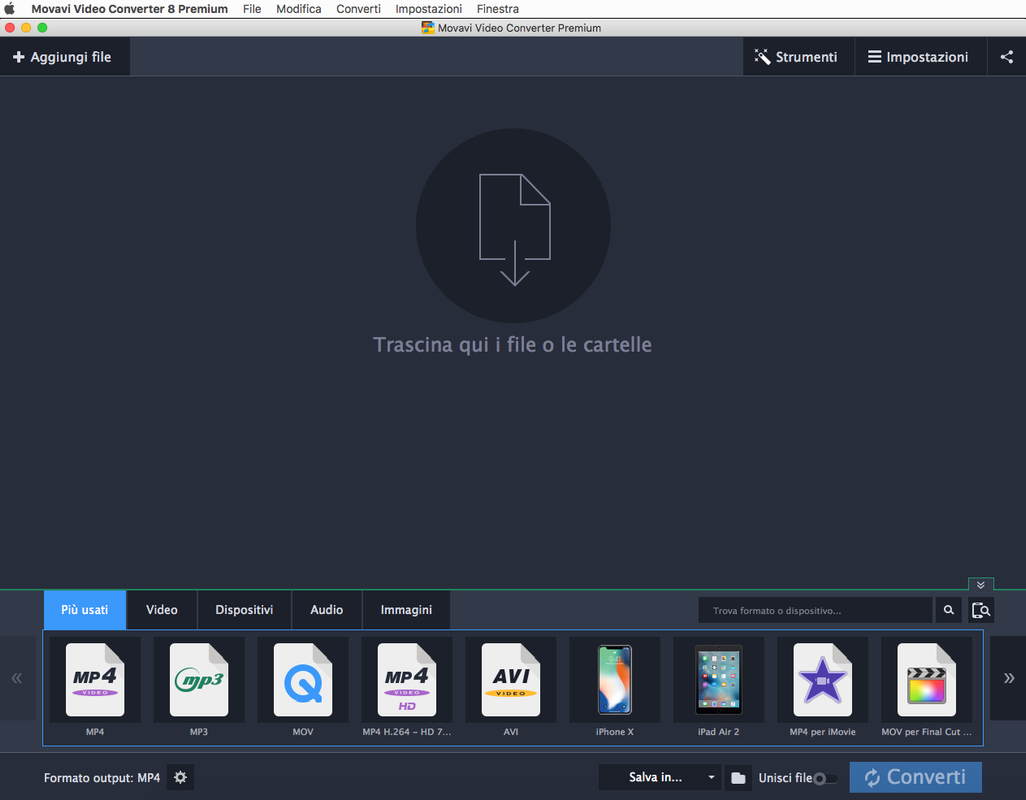Click the Trova formato o dispositivo field
Viewport: 1026px width, 800px height.
[x=815, y=610]
